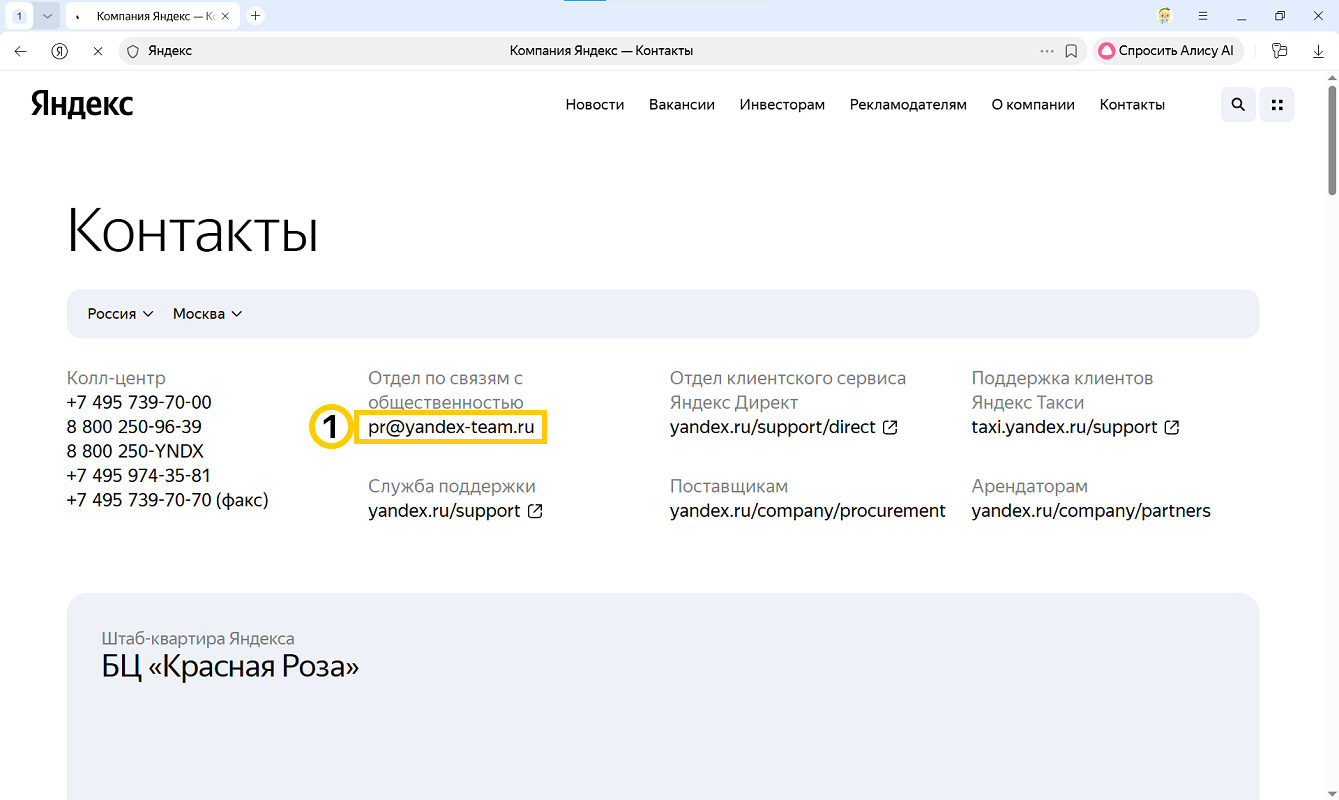
Task: Go to the Инвесторам section
Action: tap(782, 105)
